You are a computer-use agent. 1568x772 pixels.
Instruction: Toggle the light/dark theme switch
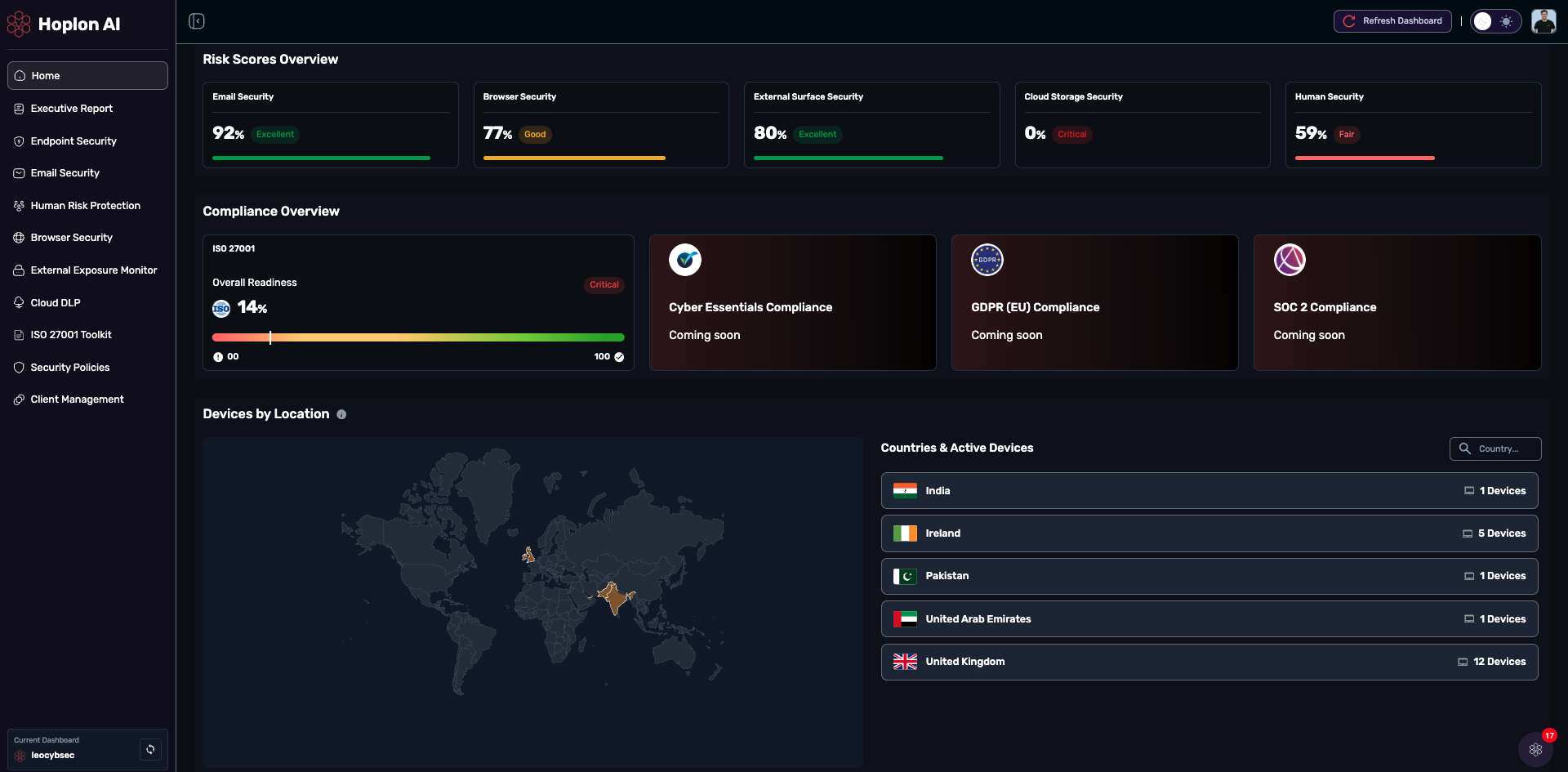[1495, 21]
